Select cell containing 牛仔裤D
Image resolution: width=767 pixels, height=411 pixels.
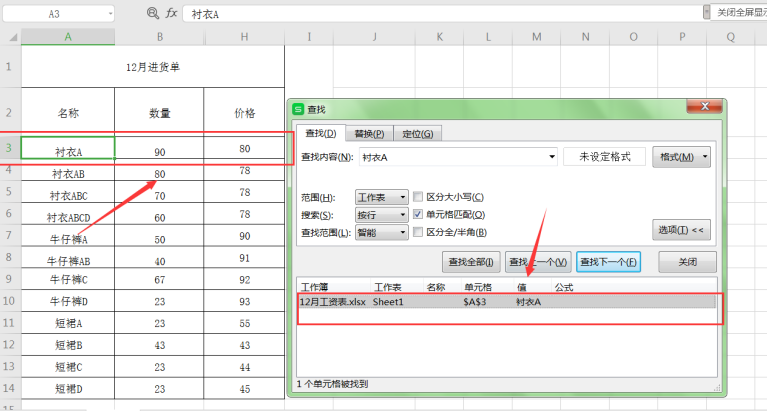pos(68,301)
